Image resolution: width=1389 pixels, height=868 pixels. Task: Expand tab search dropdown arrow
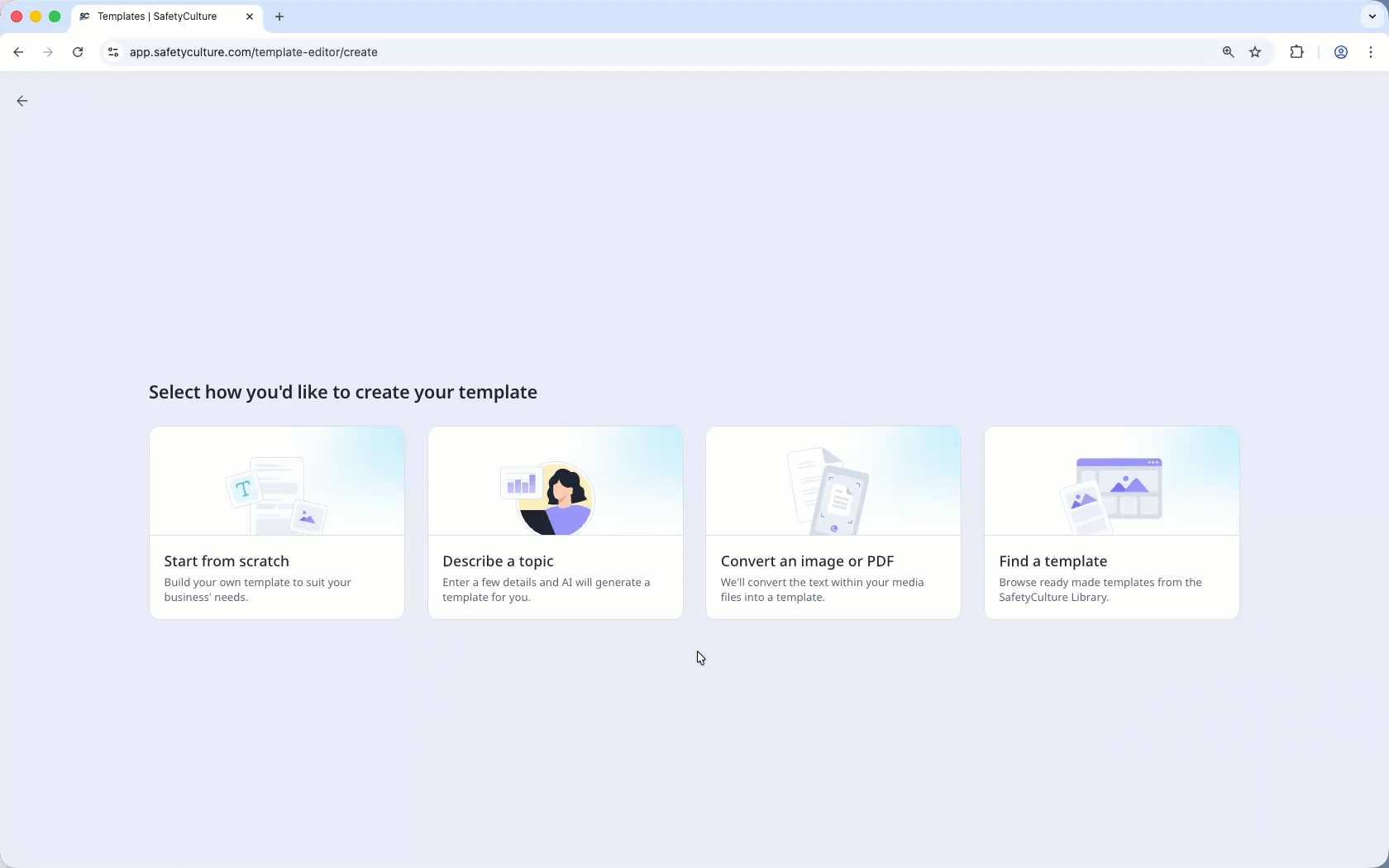1372,17
